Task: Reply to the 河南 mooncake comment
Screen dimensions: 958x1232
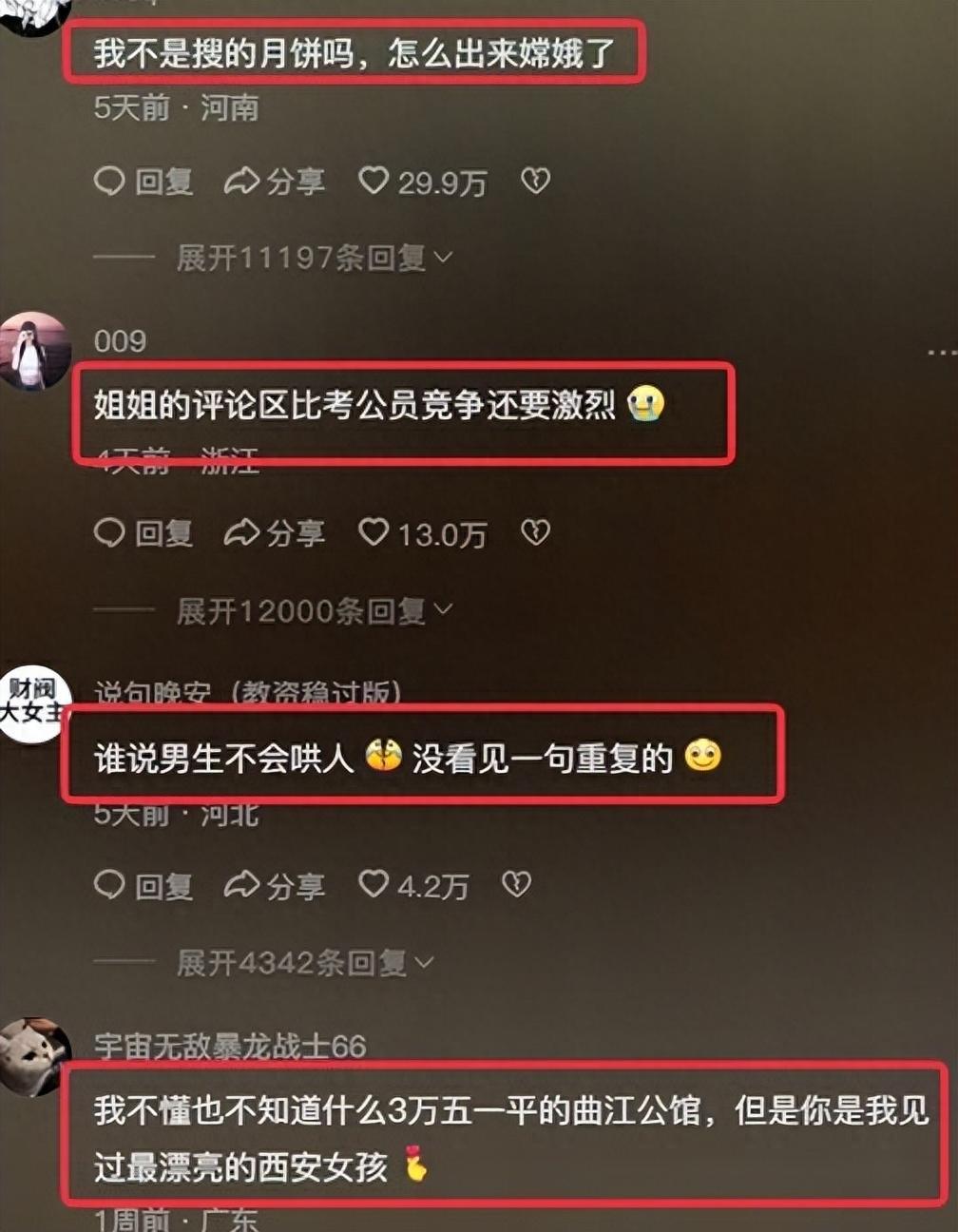Action: (x=144, y=182)
